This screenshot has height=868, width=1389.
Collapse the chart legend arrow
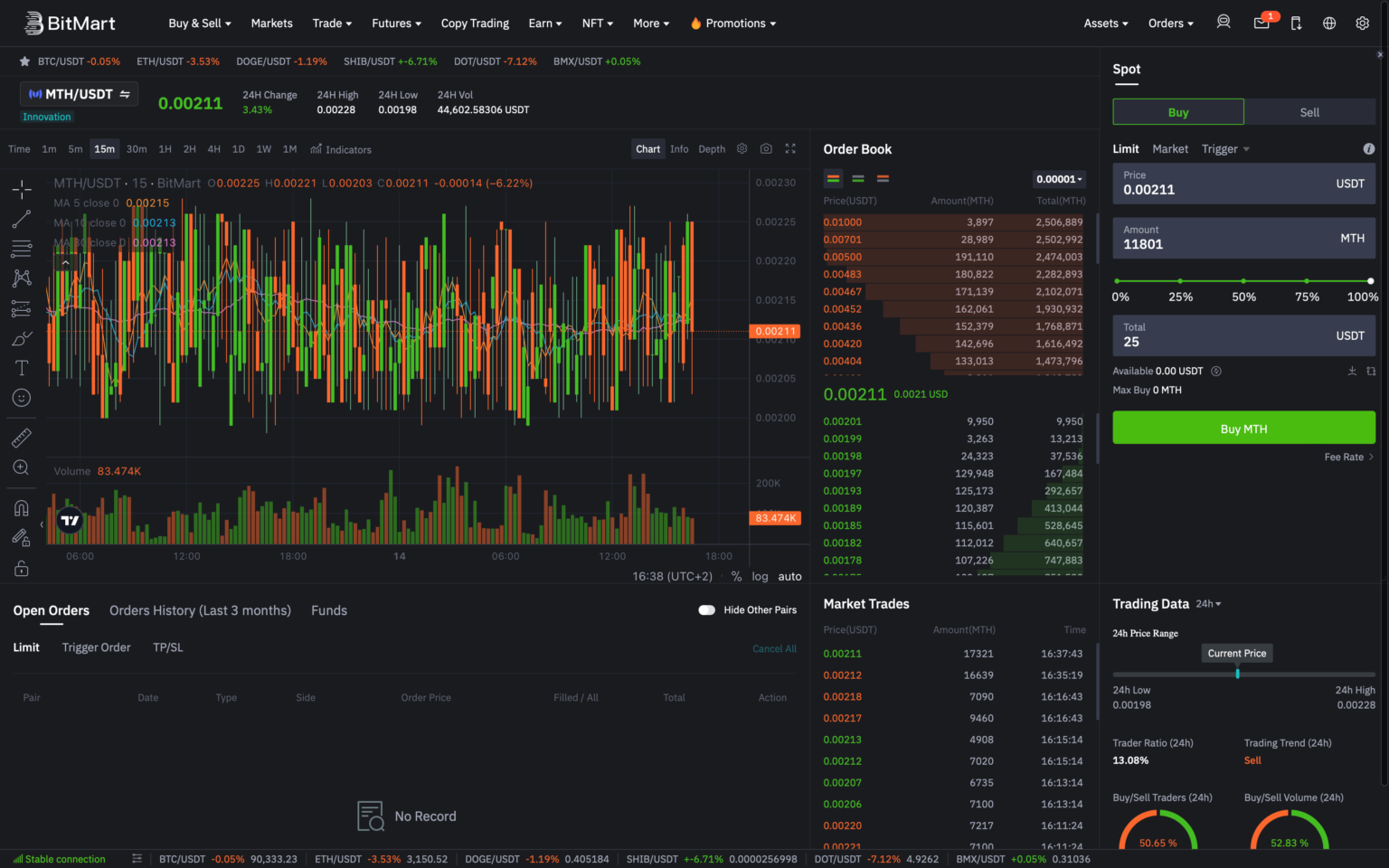click(65, 262)
